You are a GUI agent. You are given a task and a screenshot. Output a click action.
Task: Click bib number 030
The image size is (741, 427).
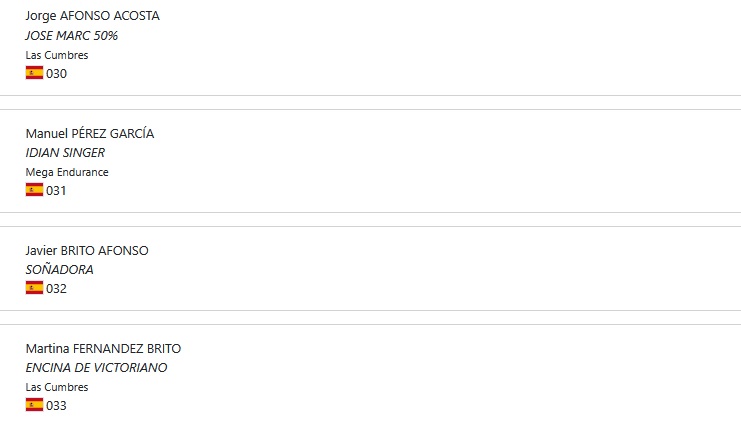(56, 74)
